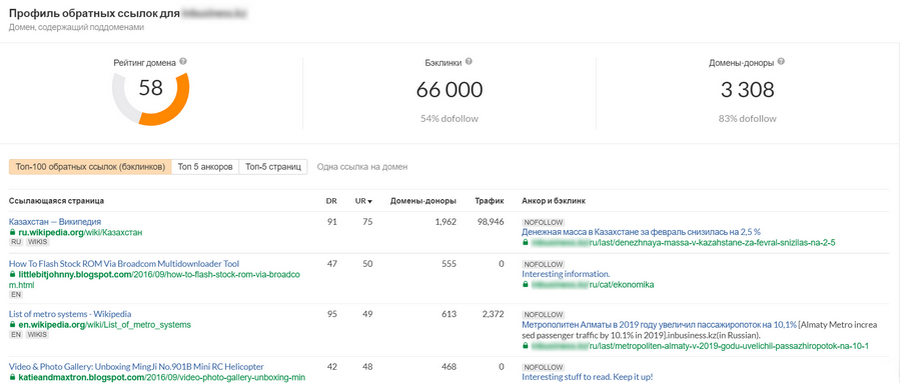This screenshot has width=900, height=383.
Task: Click the help icon beside Бэклинки
Action: pyautogui.click(x=469, y=62)
